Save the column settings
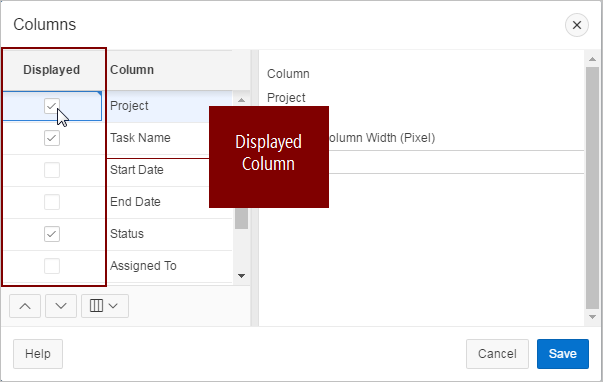 [x=563, y=354]
